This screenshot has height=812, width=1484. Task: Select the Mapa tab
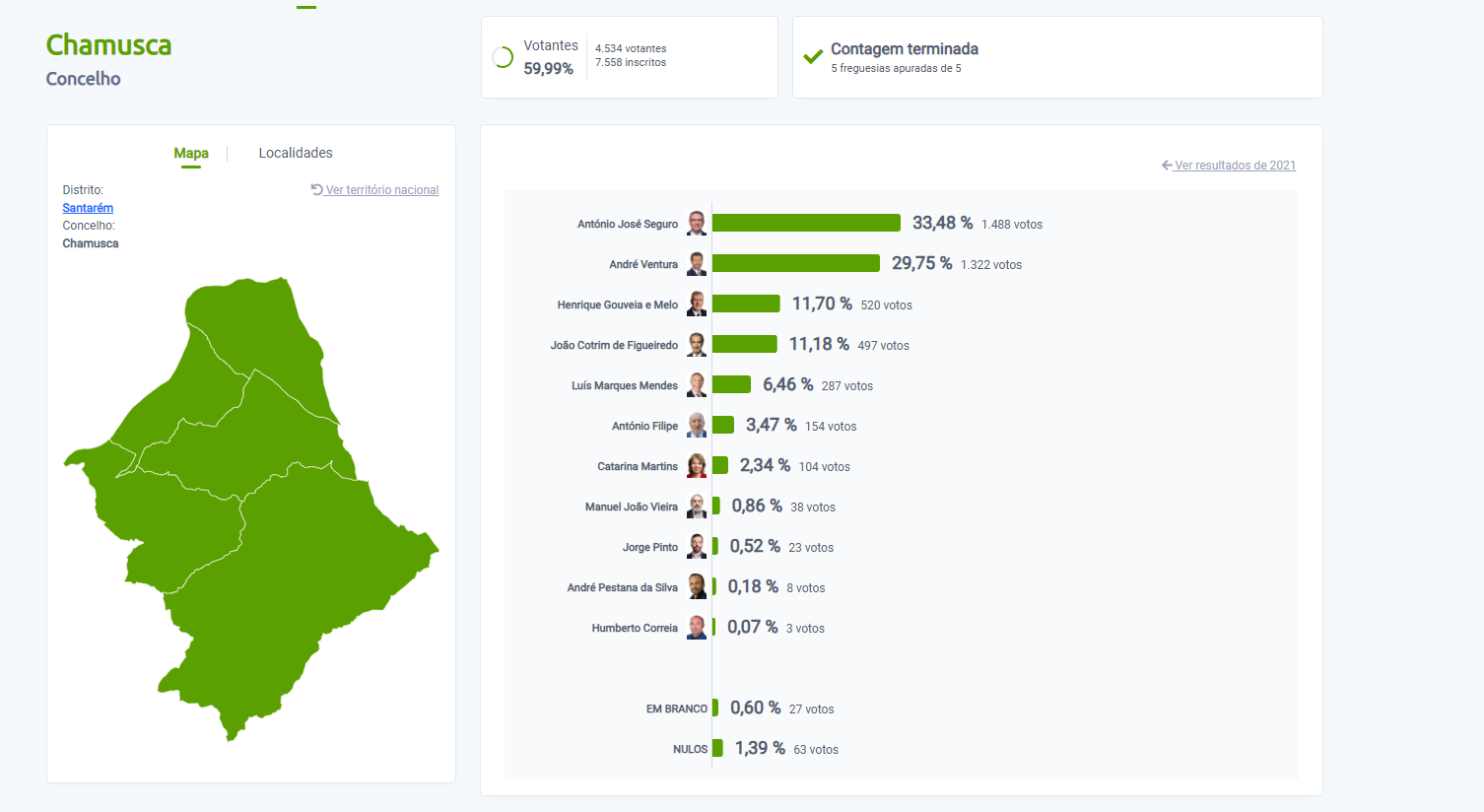(191, 153)
